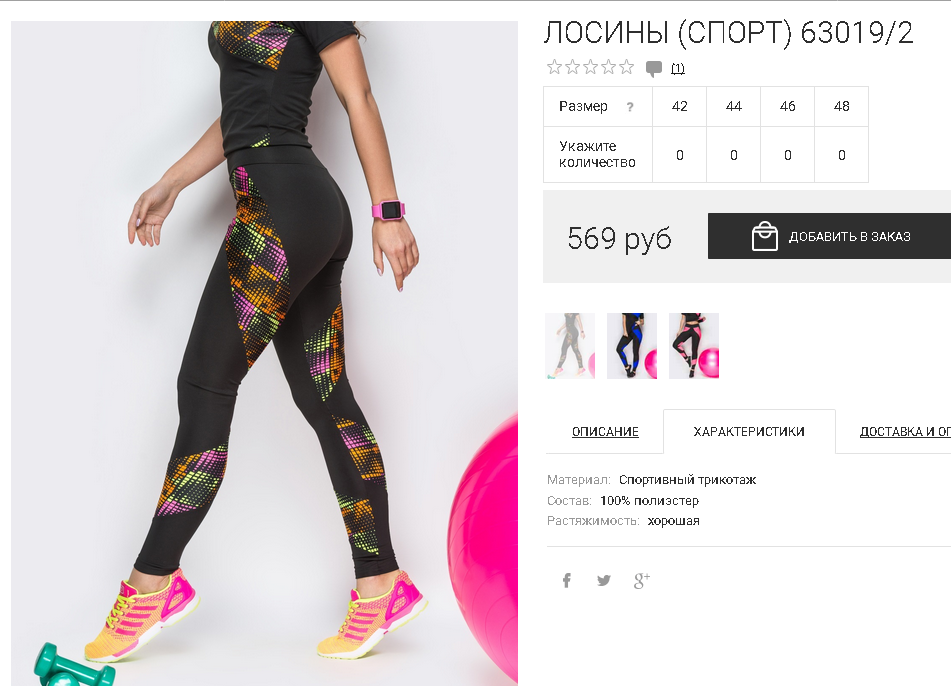
Task: Click the Google Plus share icon
Action: [x=642, y=580]
